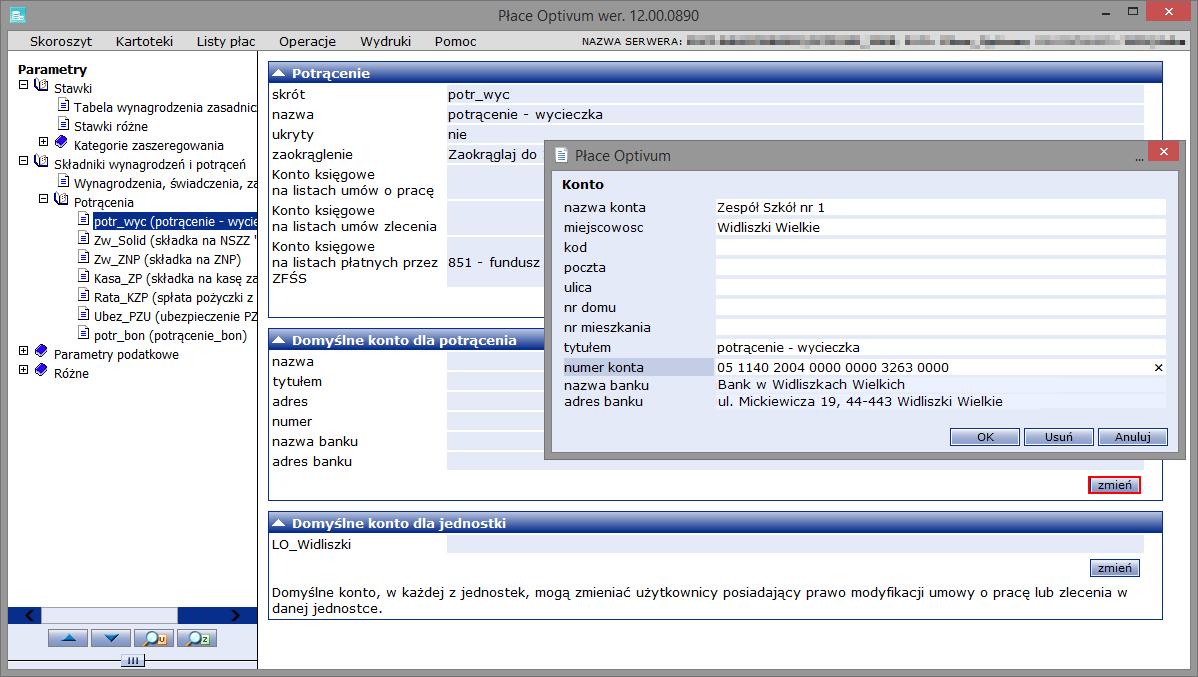Click the document icon in the Konto dialog title
Screen dimensions: 1198x677
561,155
